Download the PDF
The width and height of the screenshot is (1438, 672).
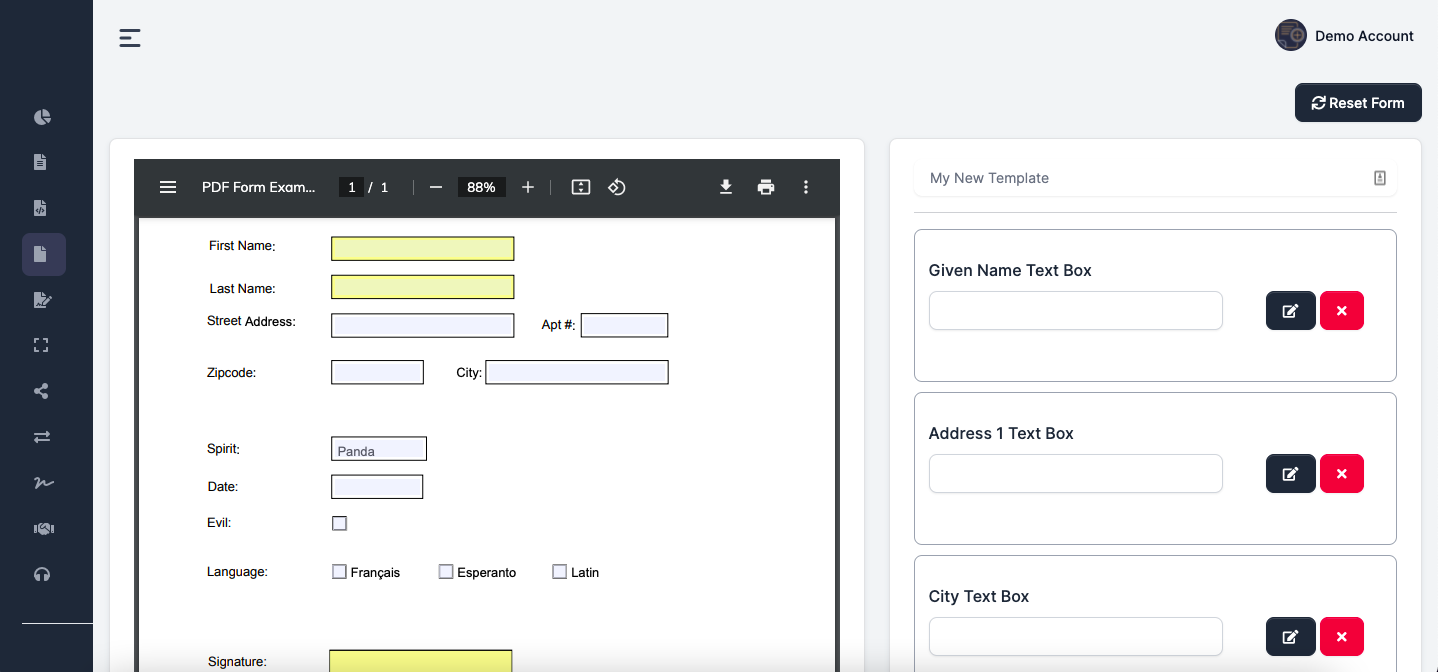(x=726, y=187)
